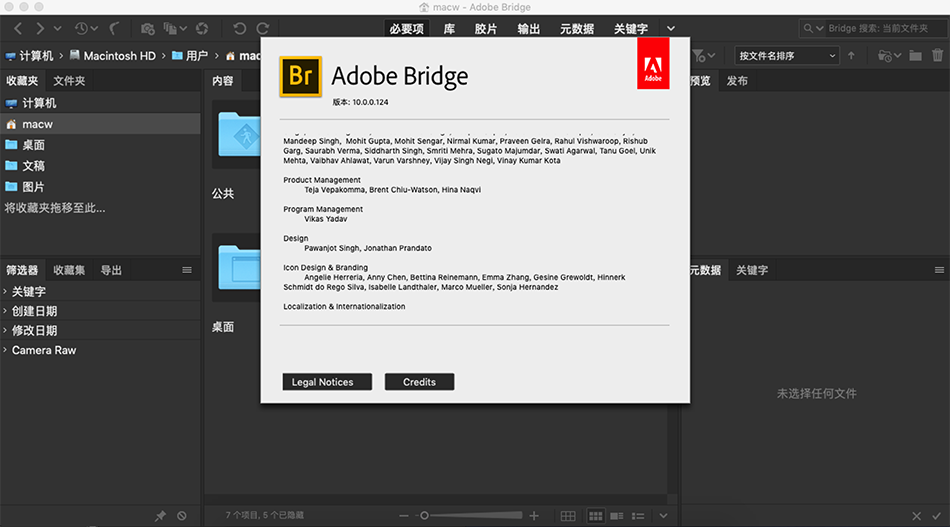Click the clear filter icon
The width and height of the screenshot is (950, 527).
point(182,516)
